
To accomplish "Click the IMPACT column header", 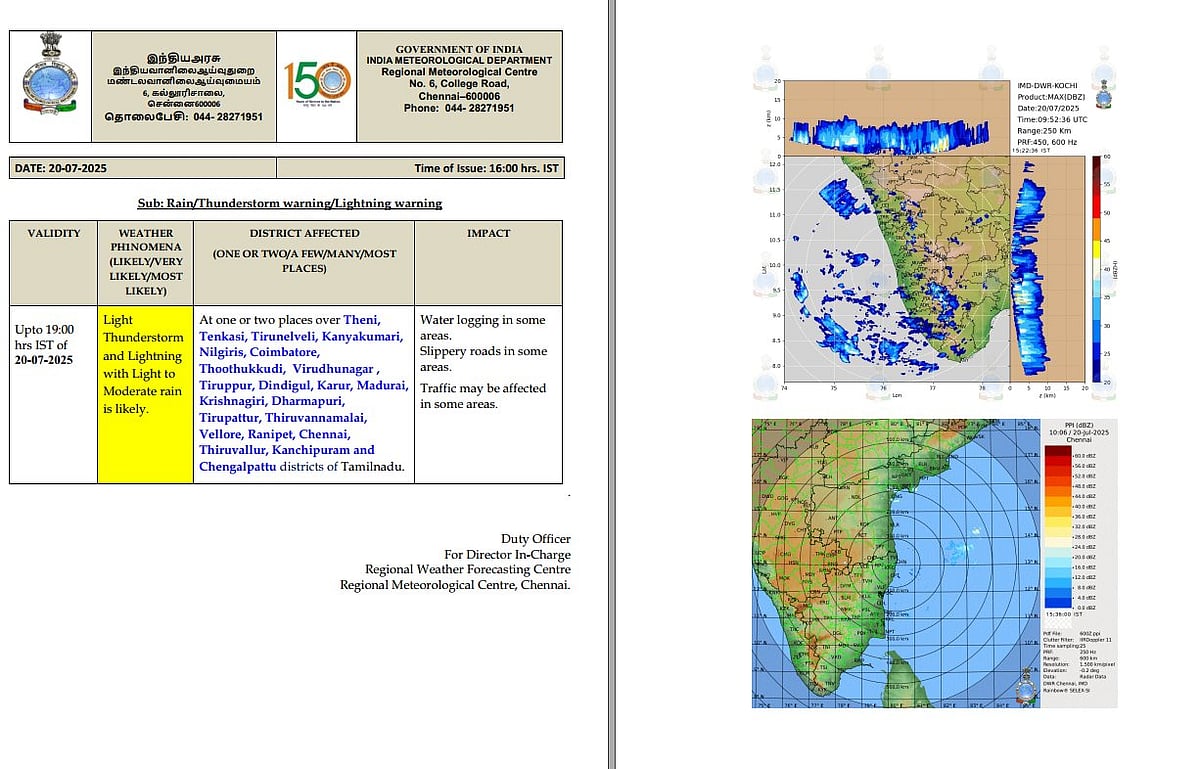I will (488, 233).
